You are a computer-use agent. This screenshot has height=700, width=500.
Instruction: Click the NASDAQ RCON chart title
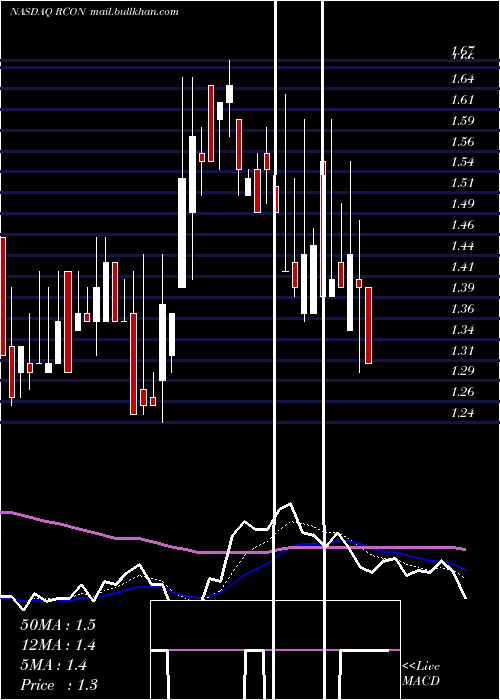48,12
